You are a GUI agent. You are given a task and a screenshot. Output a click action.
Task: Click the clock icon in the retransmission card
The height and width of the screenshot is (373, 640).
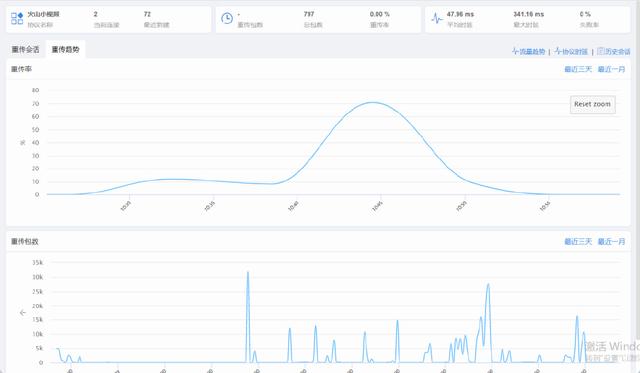tap(227, 18)
